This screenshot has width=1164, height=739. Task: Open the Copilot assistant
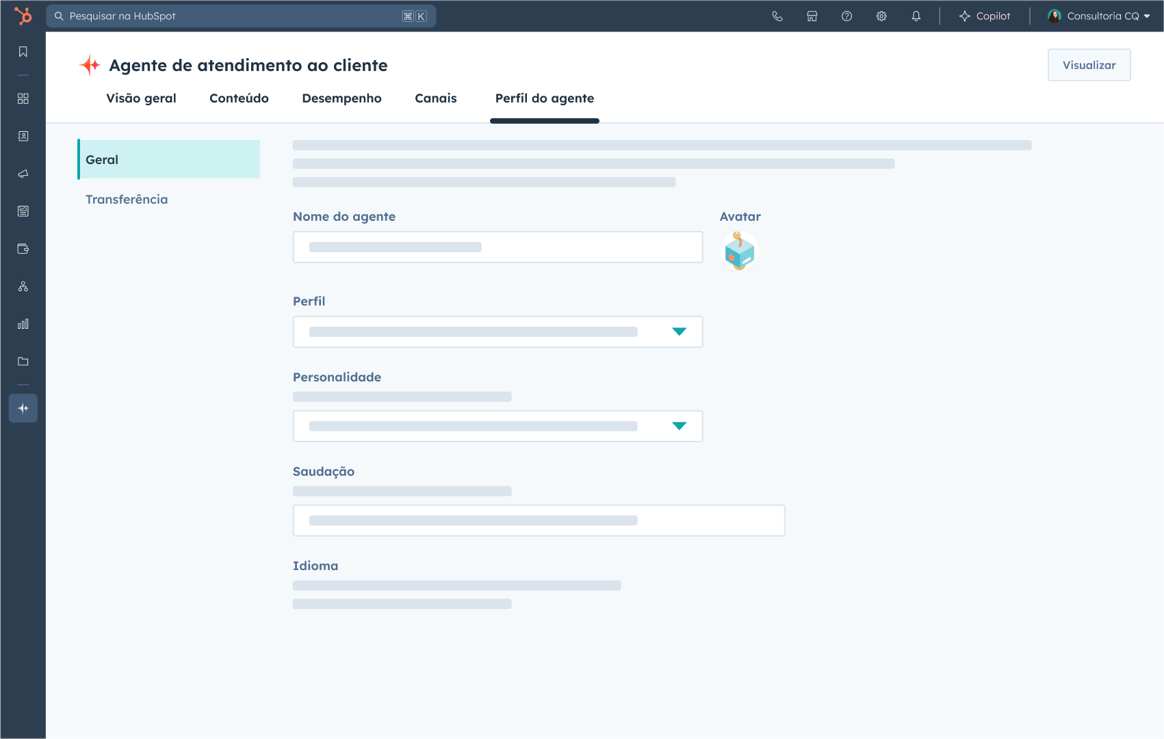coord(984,16)
